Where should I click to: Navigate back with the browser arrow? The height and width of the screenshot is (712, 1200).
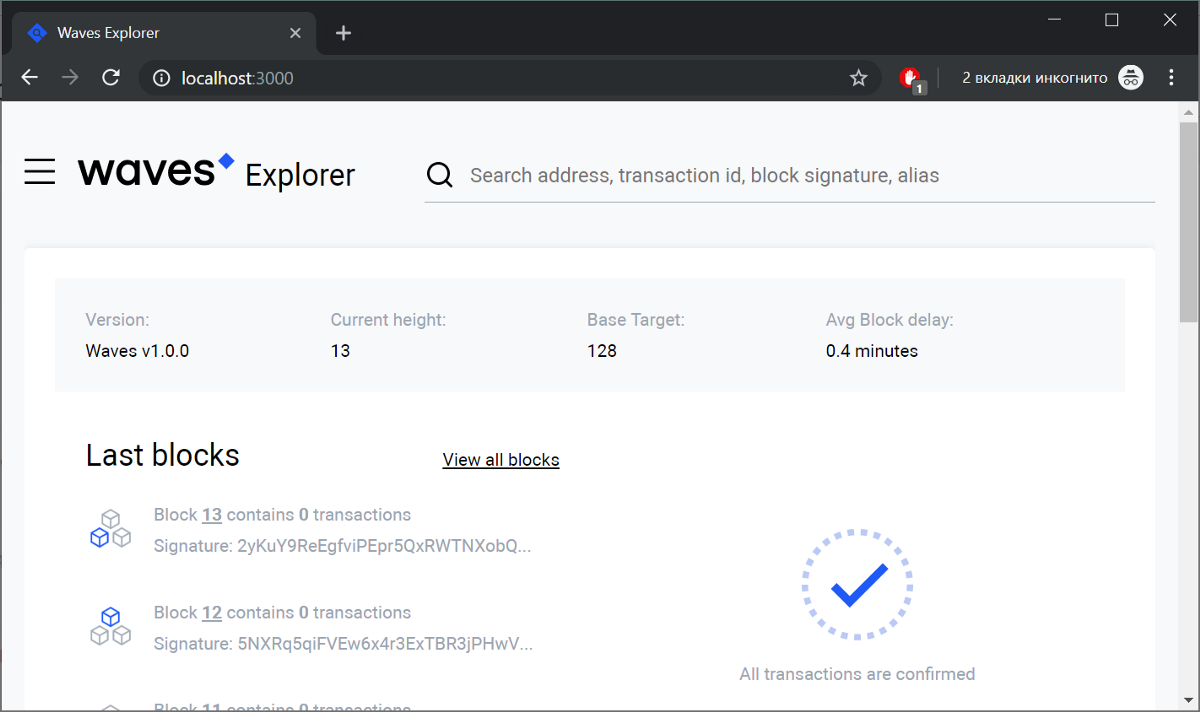click(x=29, y=76)
